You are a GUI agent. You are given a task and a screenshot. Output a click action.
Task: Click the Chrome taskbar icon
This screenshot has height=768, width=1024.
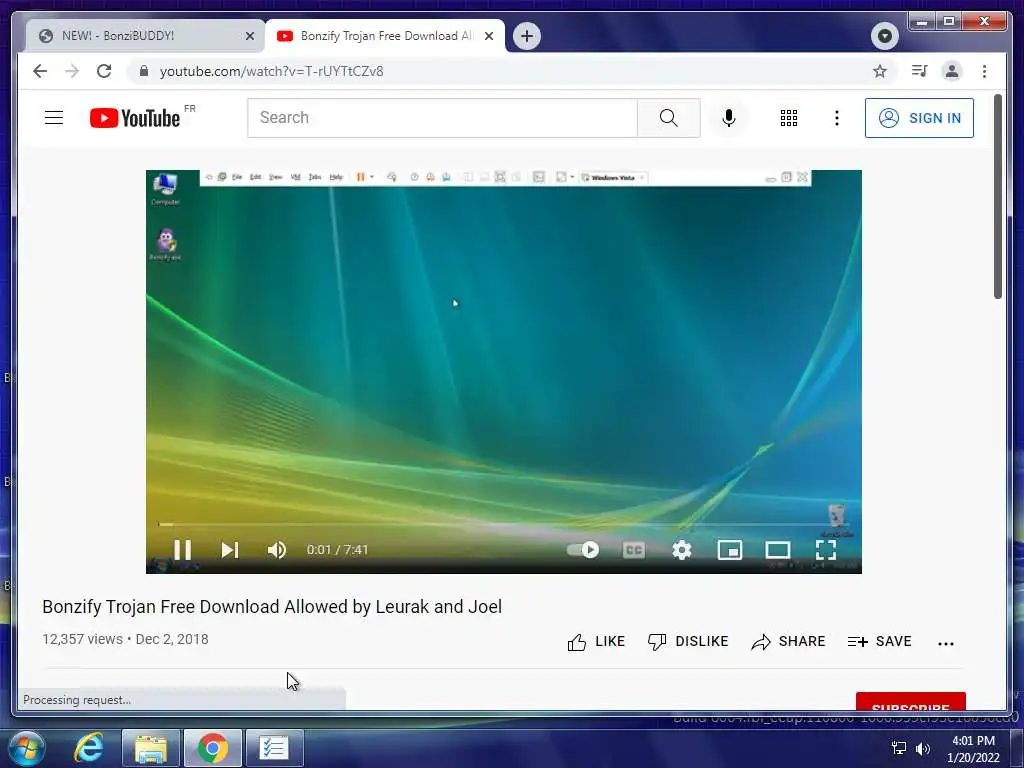(x=213, y=748)
